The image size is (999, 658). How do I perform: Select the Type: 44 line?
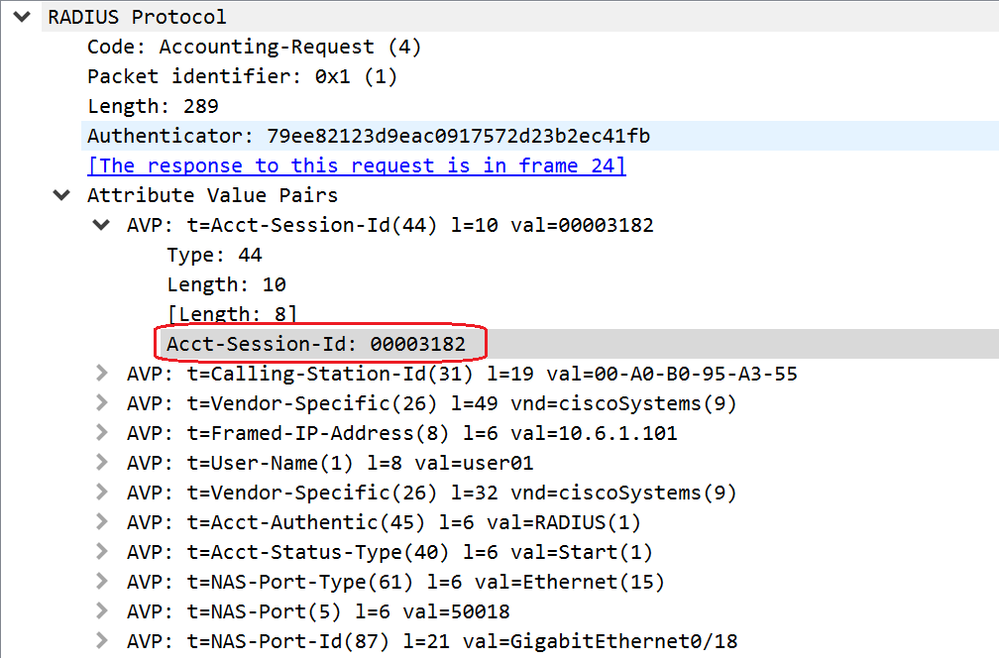tap(214, 255)
